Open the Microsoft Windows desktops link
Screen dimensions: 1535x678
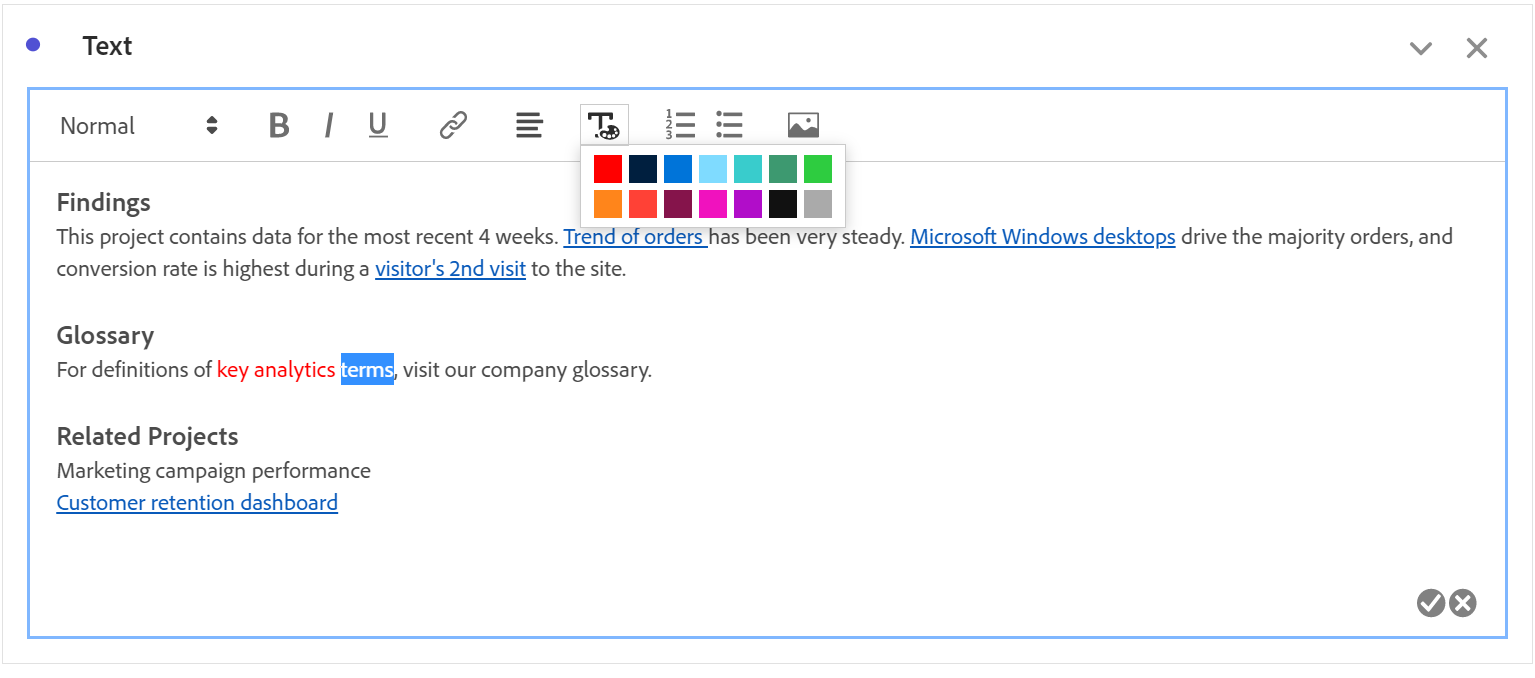(1043, 237)
